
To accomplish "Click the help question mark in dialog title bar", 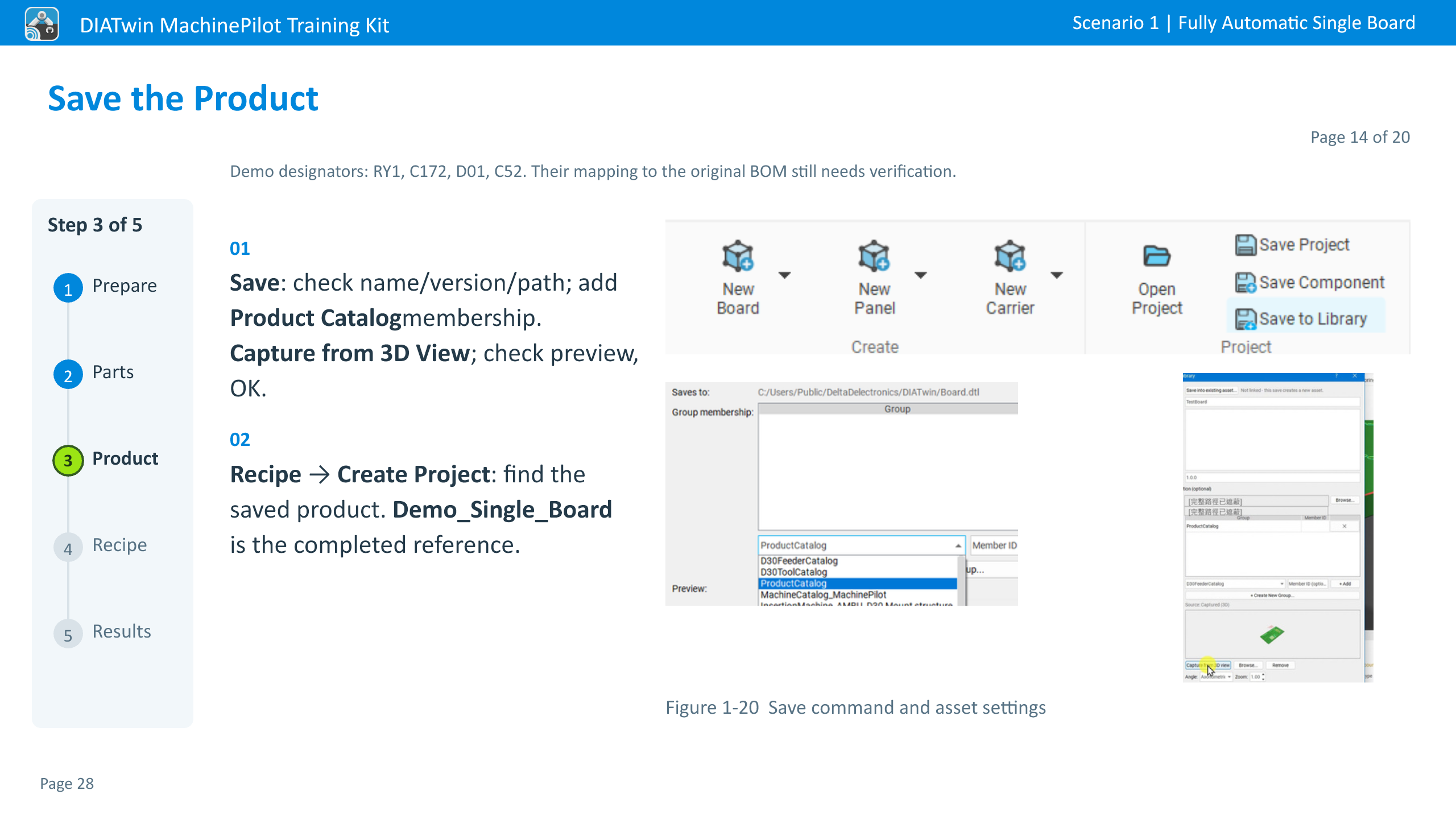I will click(1337, 377).
